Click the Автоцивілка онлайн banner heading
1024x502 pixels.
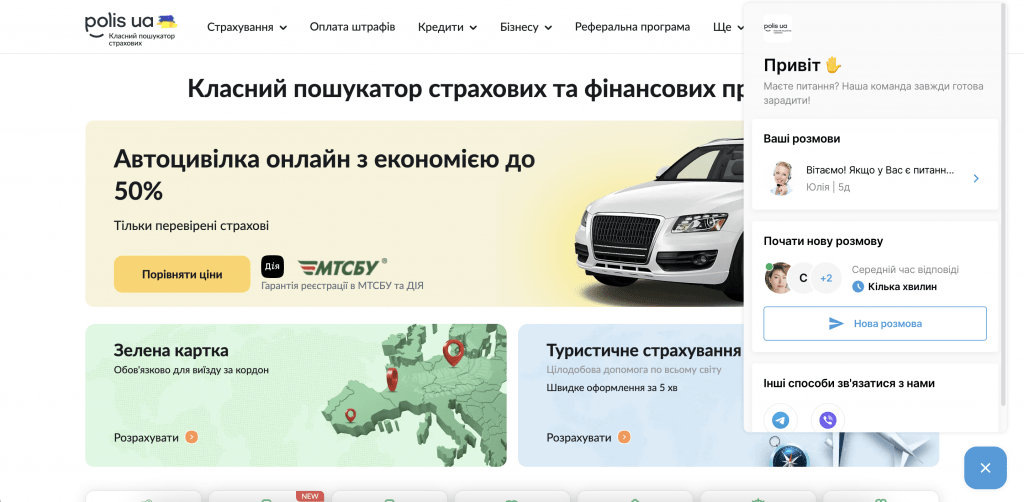(x=325, y=175)
